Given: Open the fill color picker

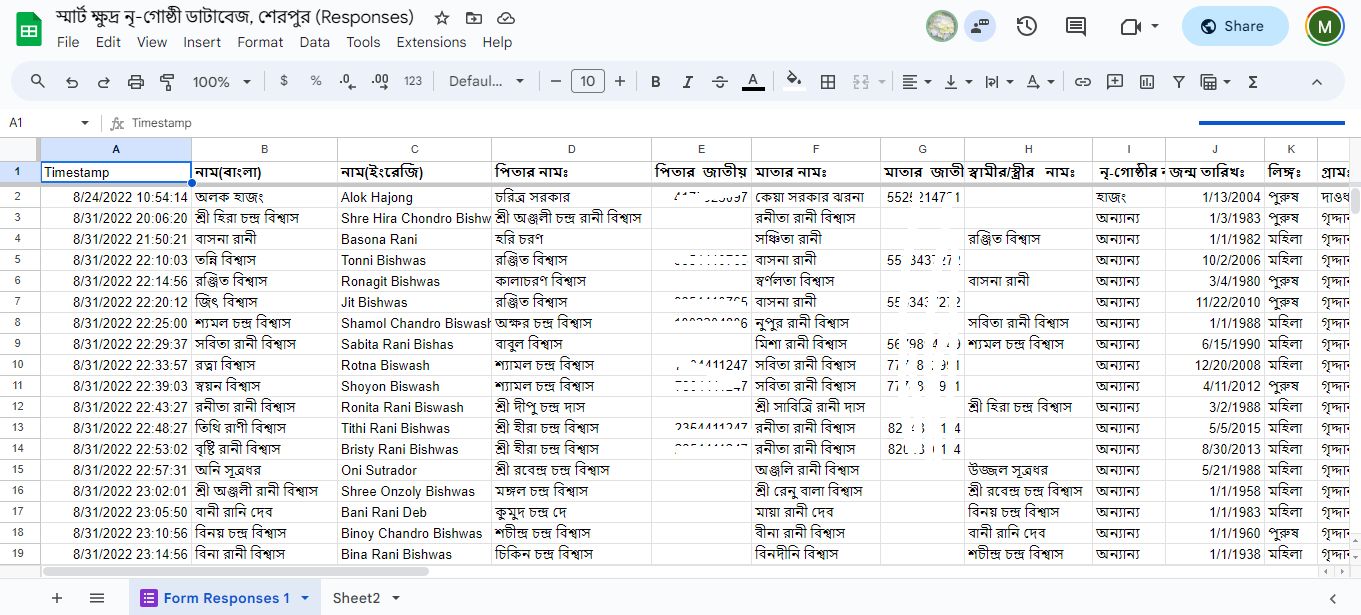Looking at the screenshot, I should point(794,82).
